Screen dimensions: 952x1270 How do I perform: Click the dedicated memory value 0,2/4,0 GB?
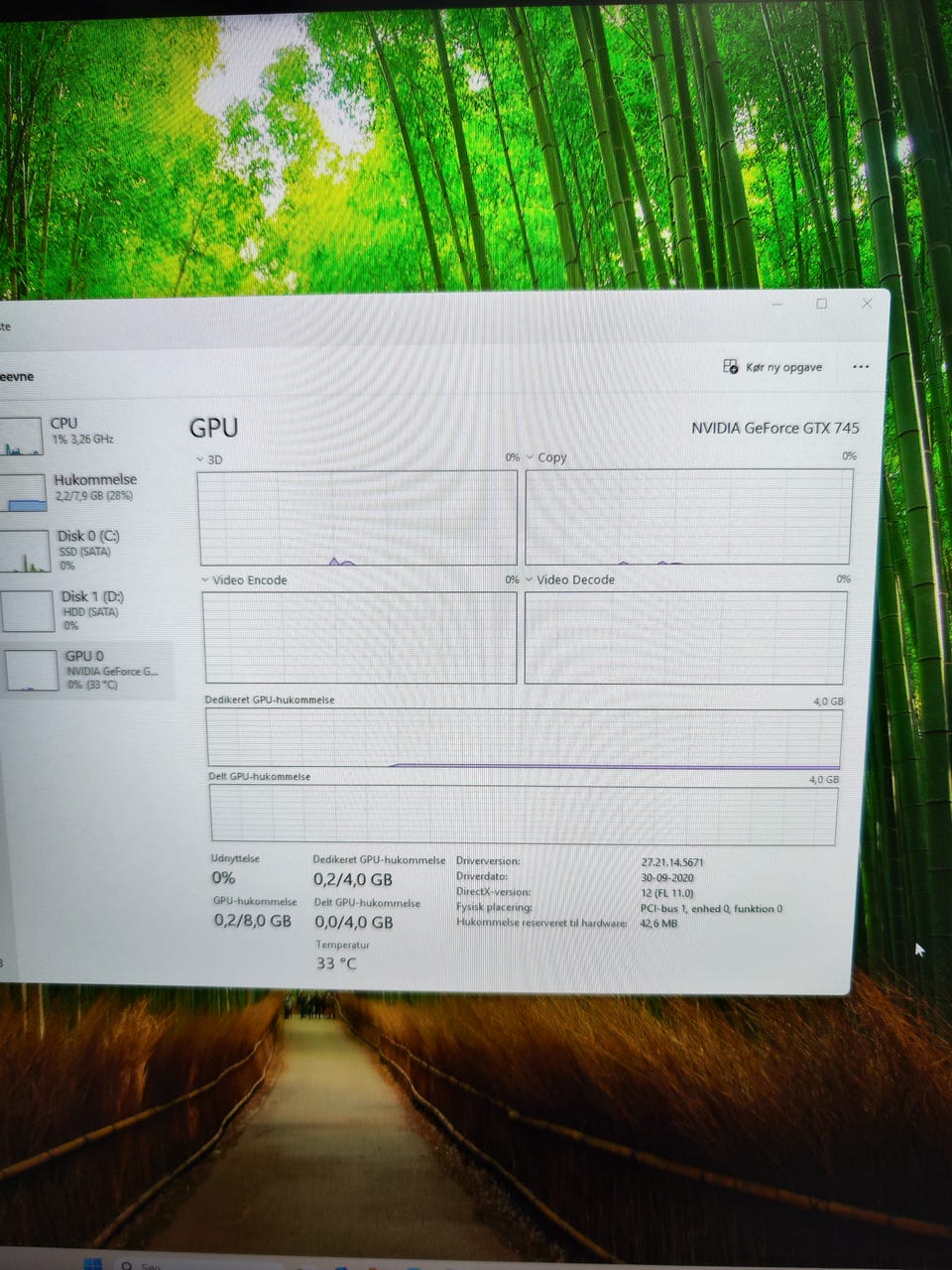pos(353,879)
